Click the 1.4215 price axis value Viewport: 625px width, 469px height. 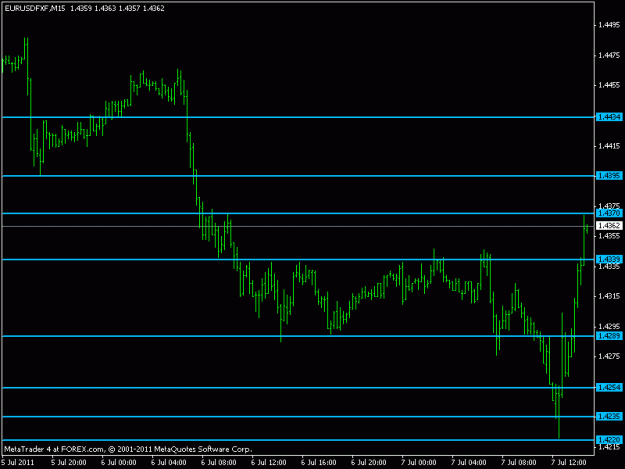(609, 447)
